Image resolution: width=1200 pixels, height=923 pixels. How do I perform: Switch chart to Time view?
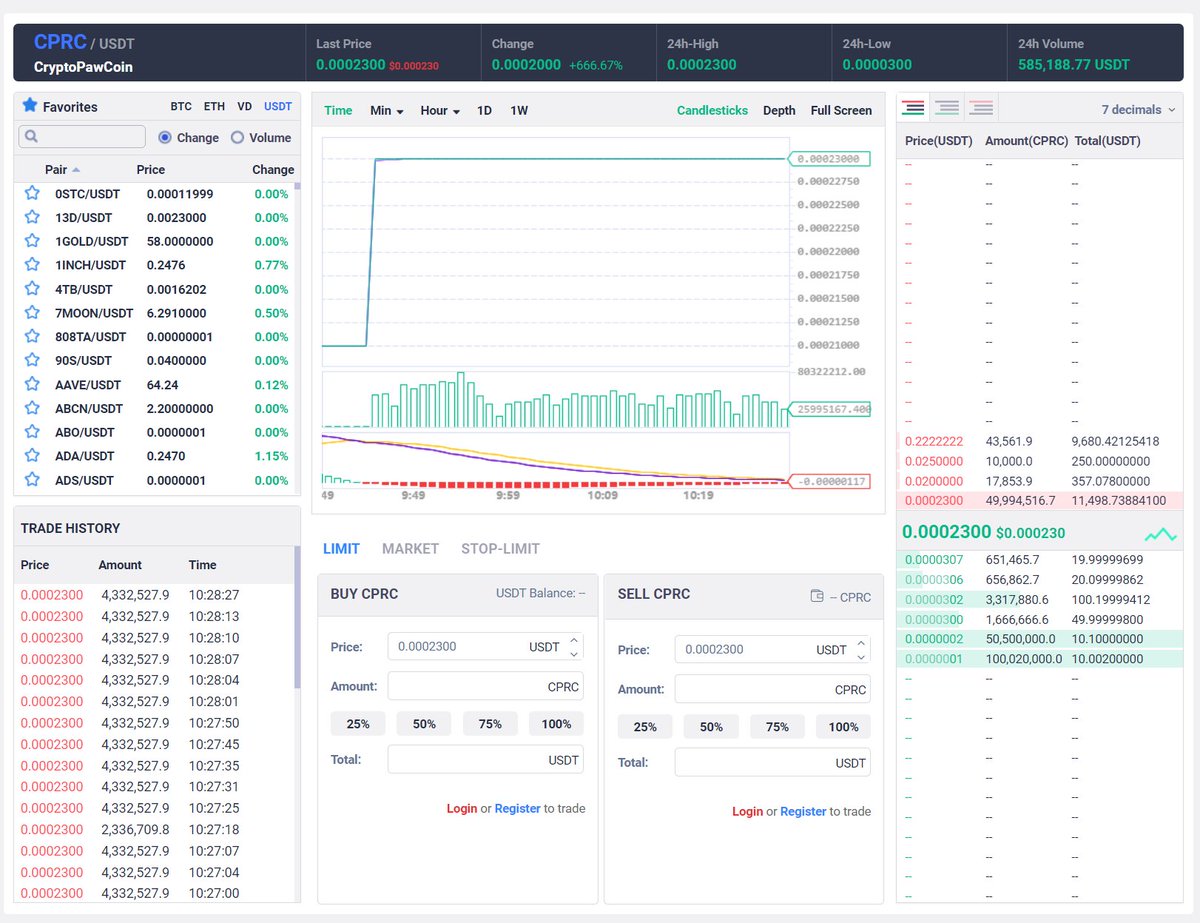click(338, 111)
